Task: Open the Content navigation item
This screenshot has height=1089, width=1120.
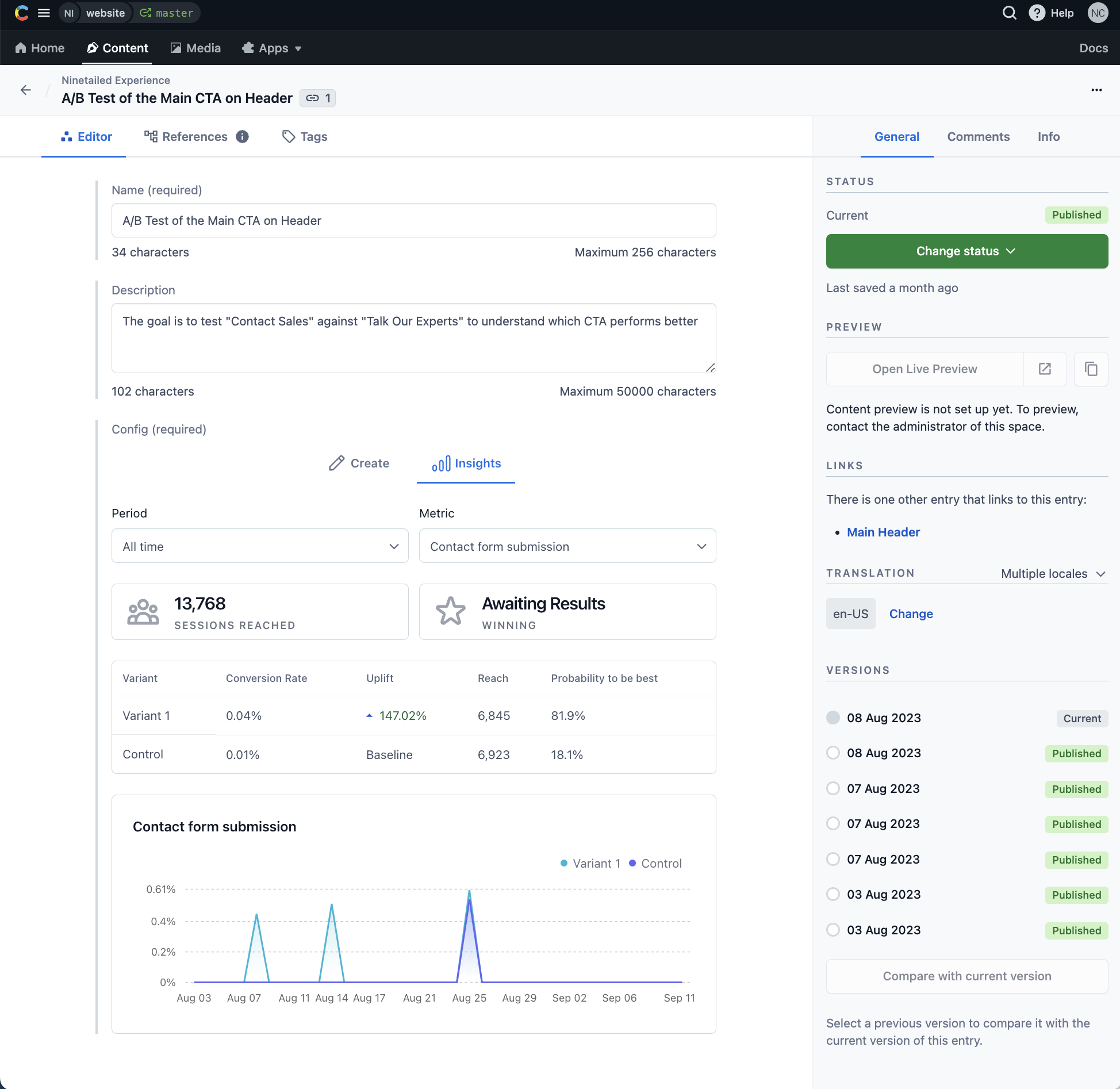Action: [x=117, y=48]
